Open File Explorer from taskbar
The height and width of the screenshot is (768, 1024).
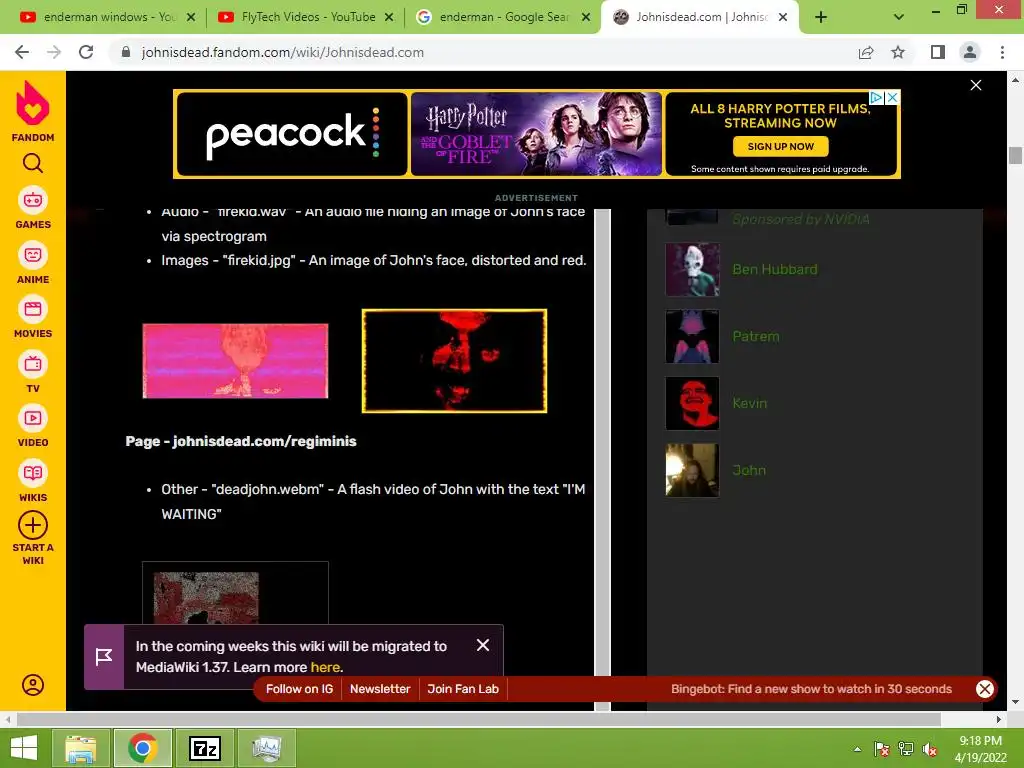click(x=80, y=748)
